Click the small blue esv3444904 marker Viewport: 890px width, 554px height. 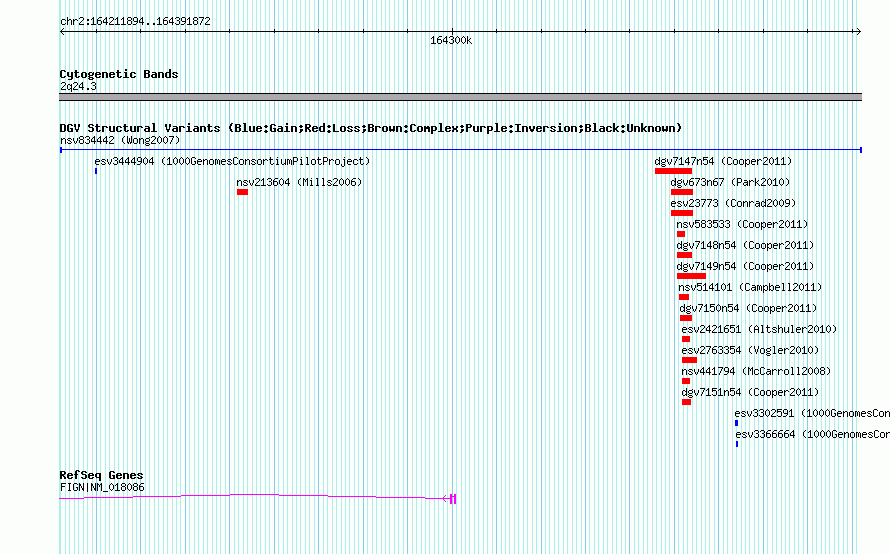point(96,171)
